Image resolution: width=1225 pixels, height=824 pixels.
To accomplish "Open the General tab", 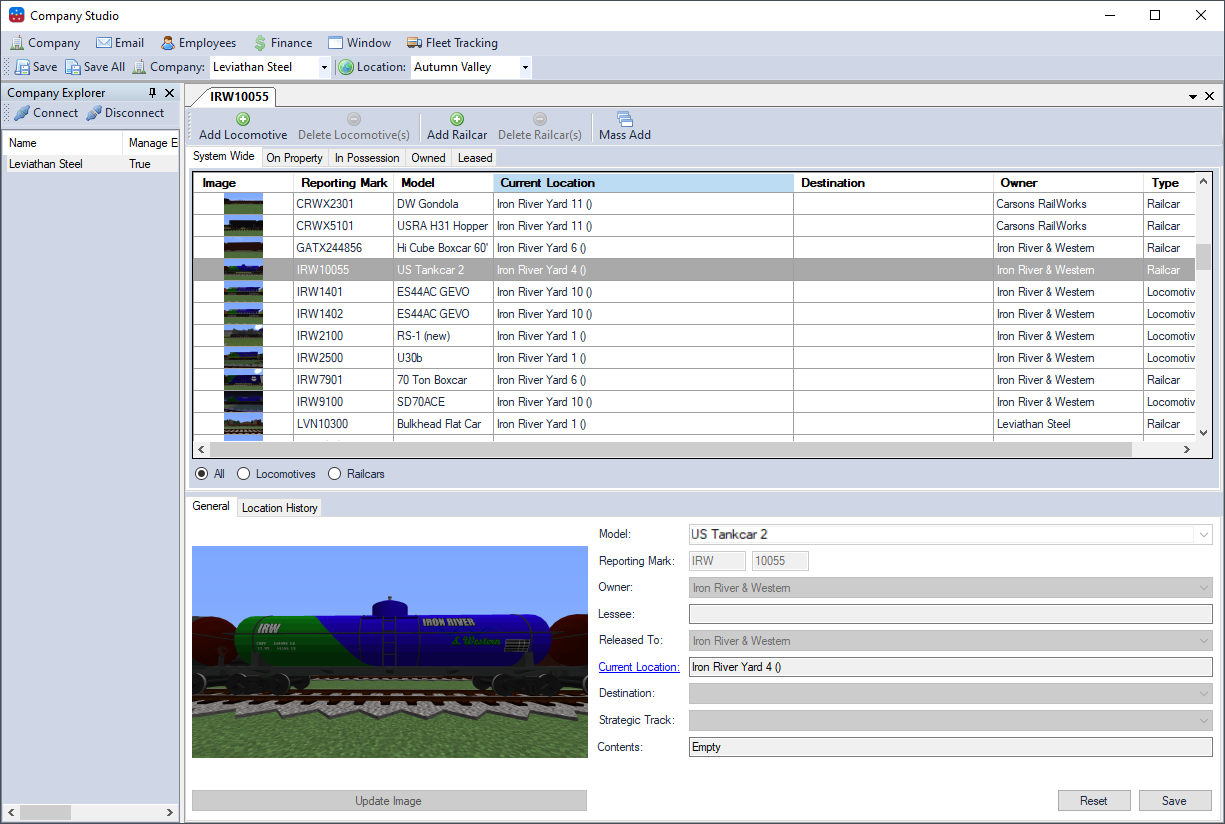I will tap(211, 506).
